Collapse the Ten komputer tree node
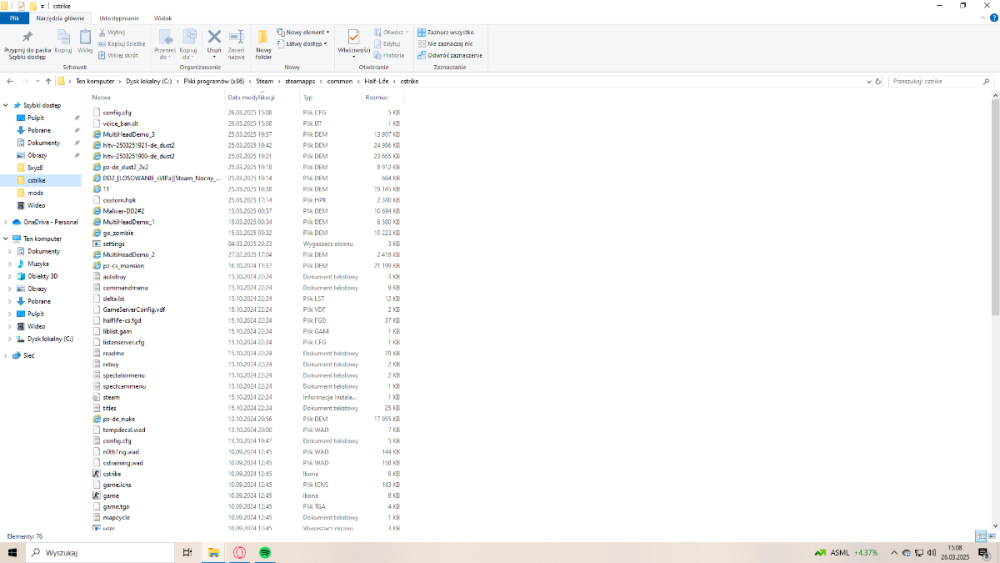The image size is (1000, 563). point(6,238)
